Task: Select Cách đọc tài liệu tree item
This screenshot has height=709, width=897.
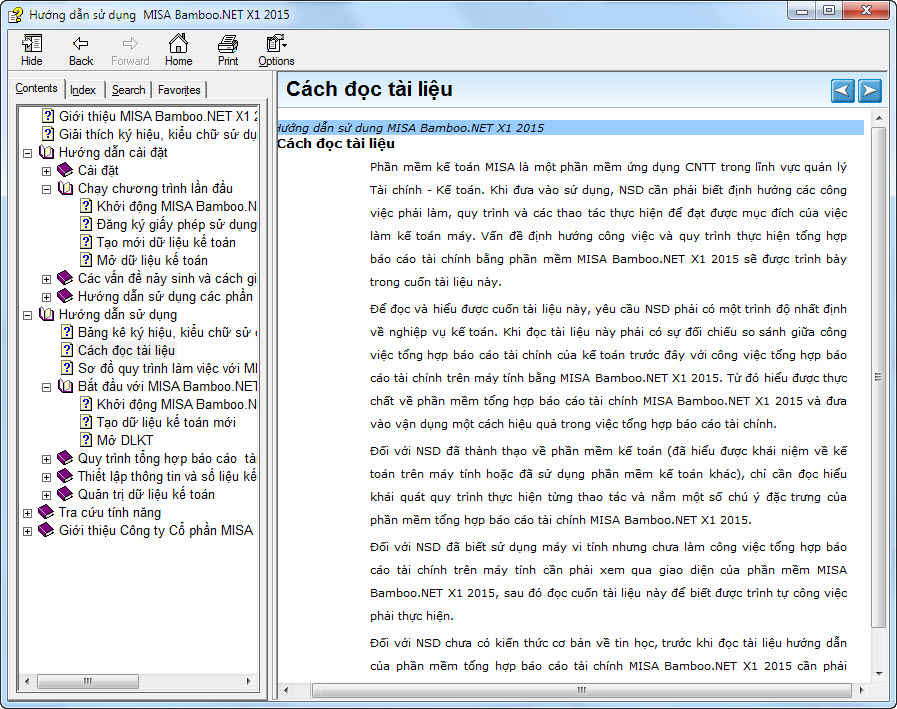Action: [x=126, y=350]
